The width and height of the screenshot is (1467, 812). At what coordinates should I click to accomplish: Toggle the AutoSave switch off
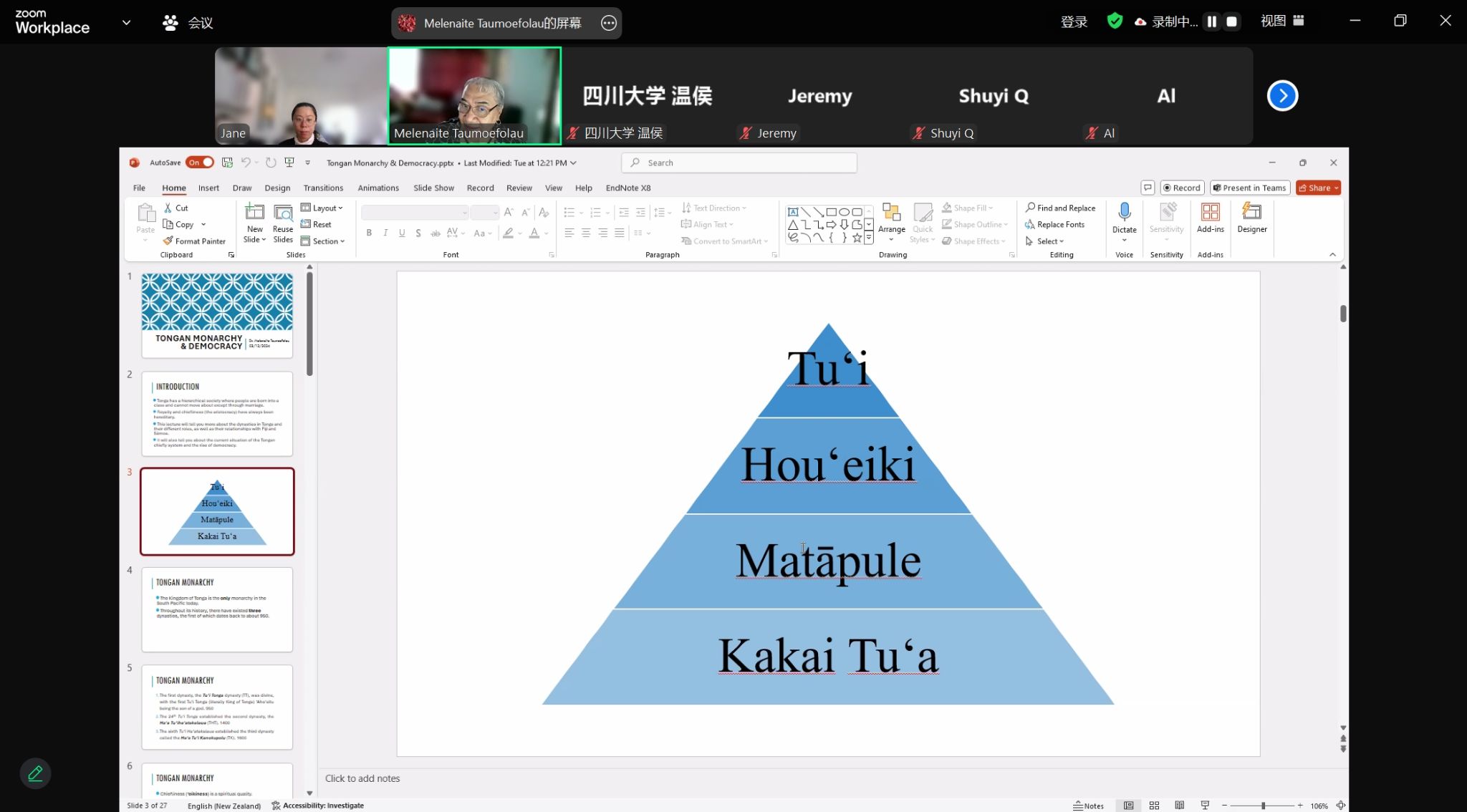tap(200, 163)
